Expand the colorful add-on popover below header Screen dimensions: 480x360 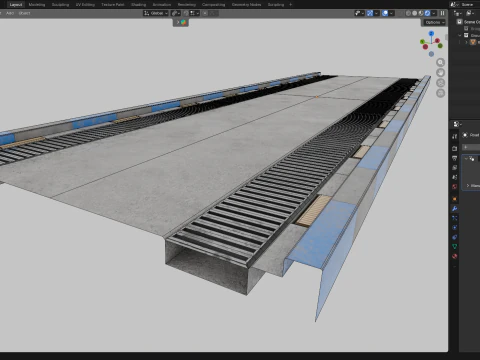click(181, 22)
